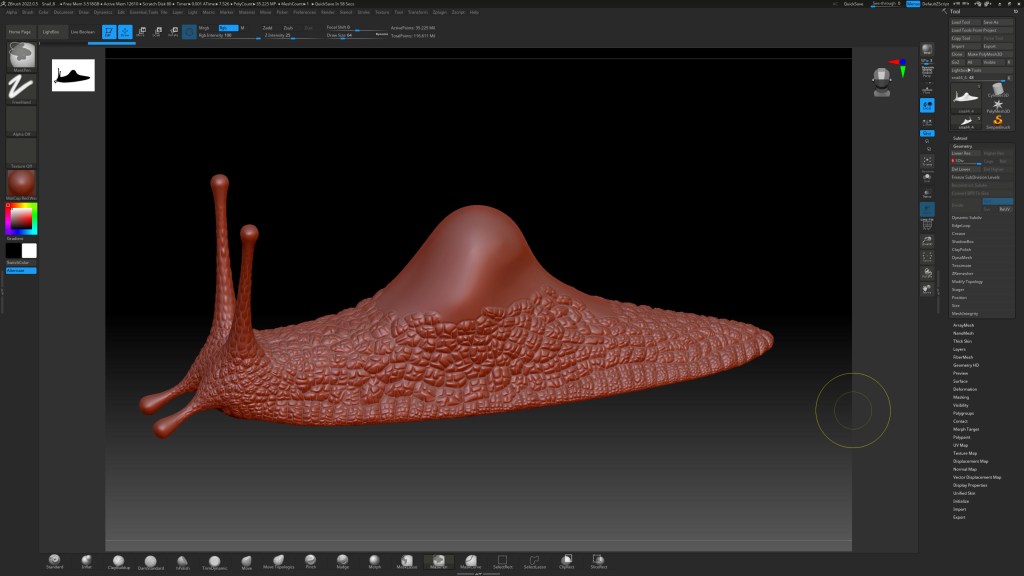
Task: Open the MatCap Red Wax material
Action: tap(21, 184)
